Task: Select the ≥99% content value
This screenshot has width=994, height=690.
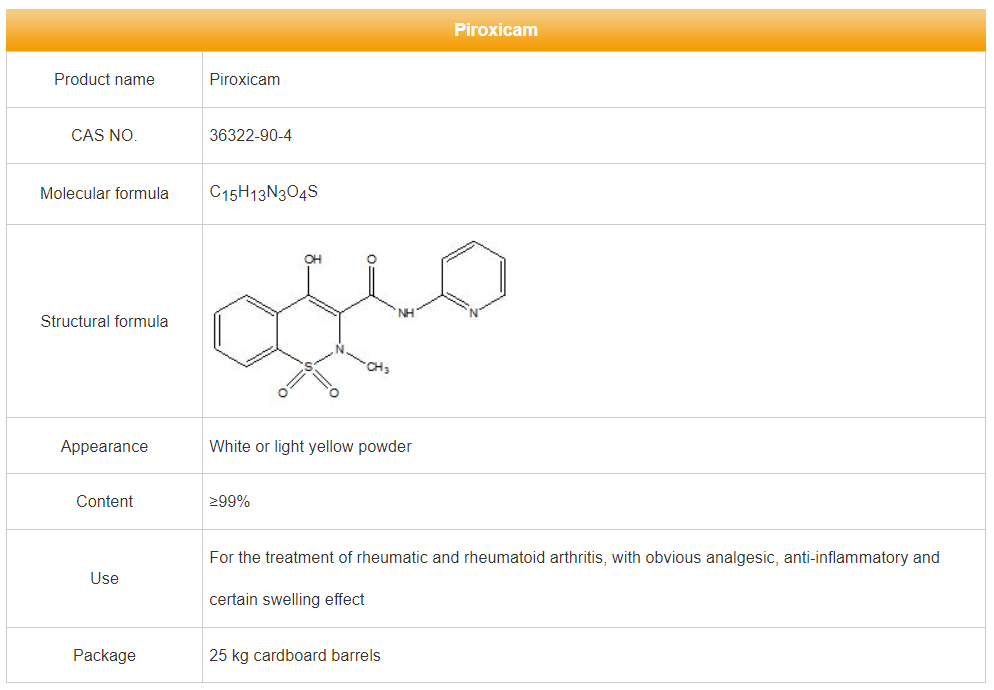Action: click(230, 502)
